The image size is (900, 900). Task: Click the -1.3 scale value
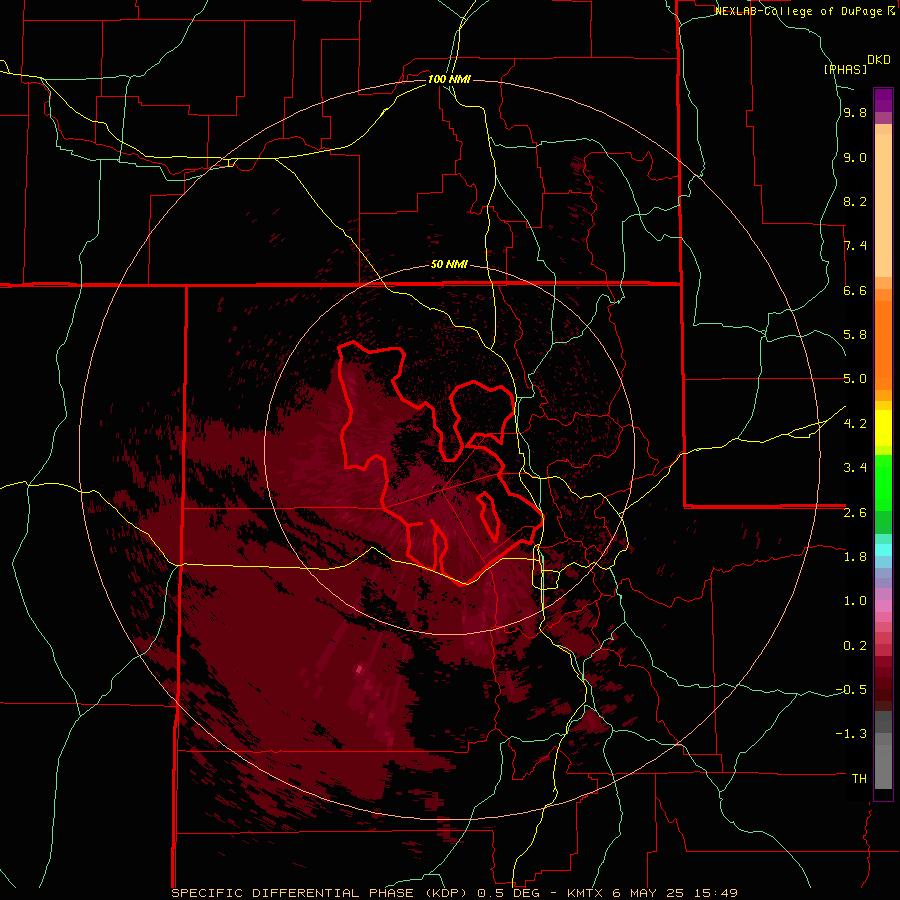click(x=851, y=735)
